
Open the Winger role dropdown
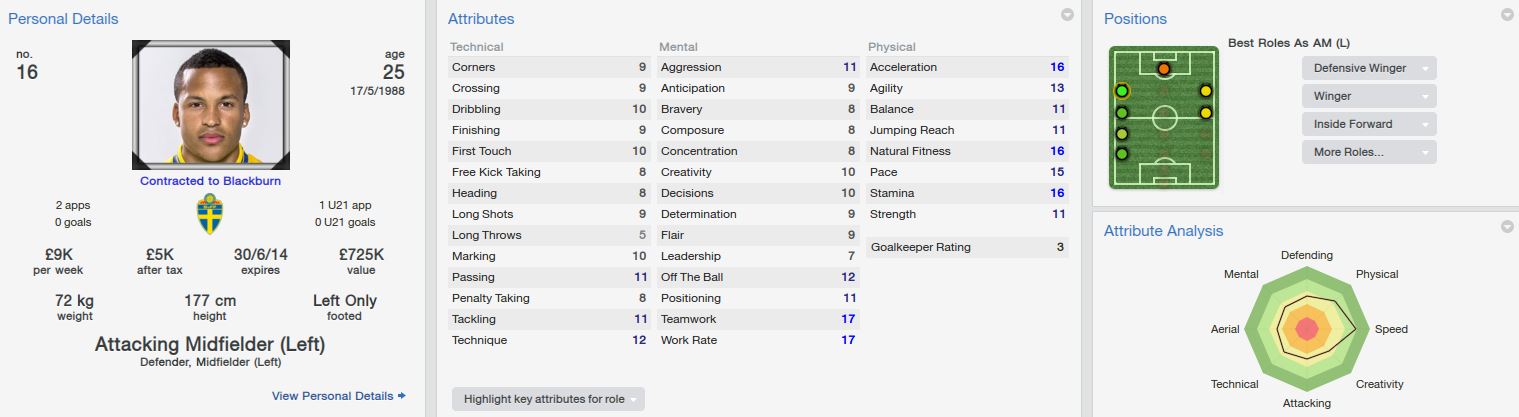click(x=1368, y=96)
